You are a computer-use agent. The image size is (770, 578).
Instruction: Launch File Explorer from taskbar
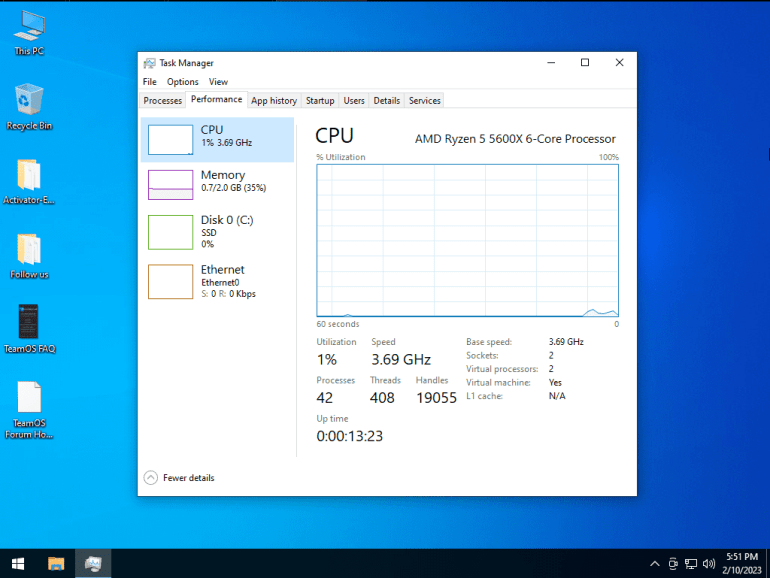click(x=56, y=564)
